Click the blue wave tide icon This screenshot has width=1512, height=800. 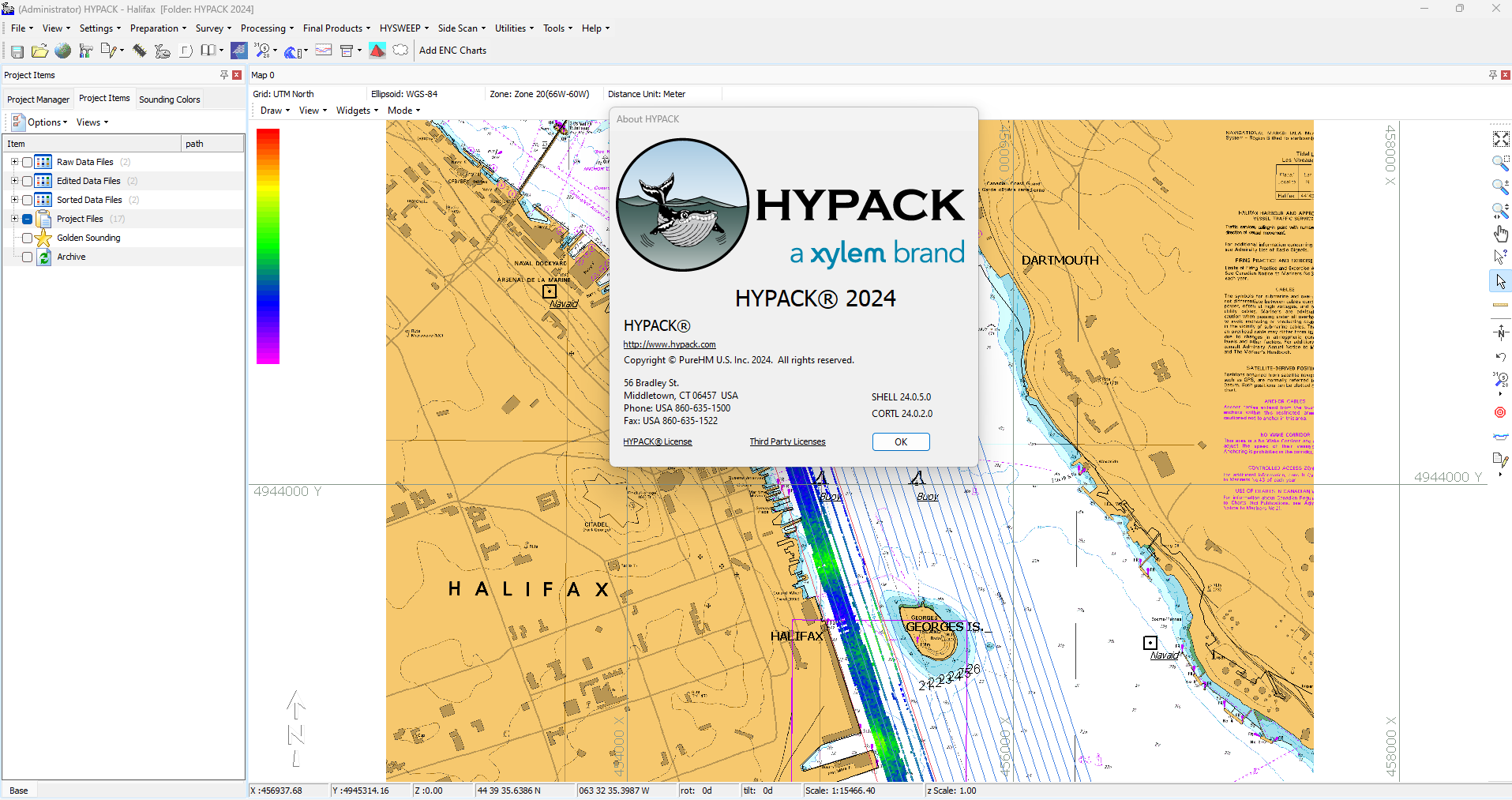tap(293, 52)
